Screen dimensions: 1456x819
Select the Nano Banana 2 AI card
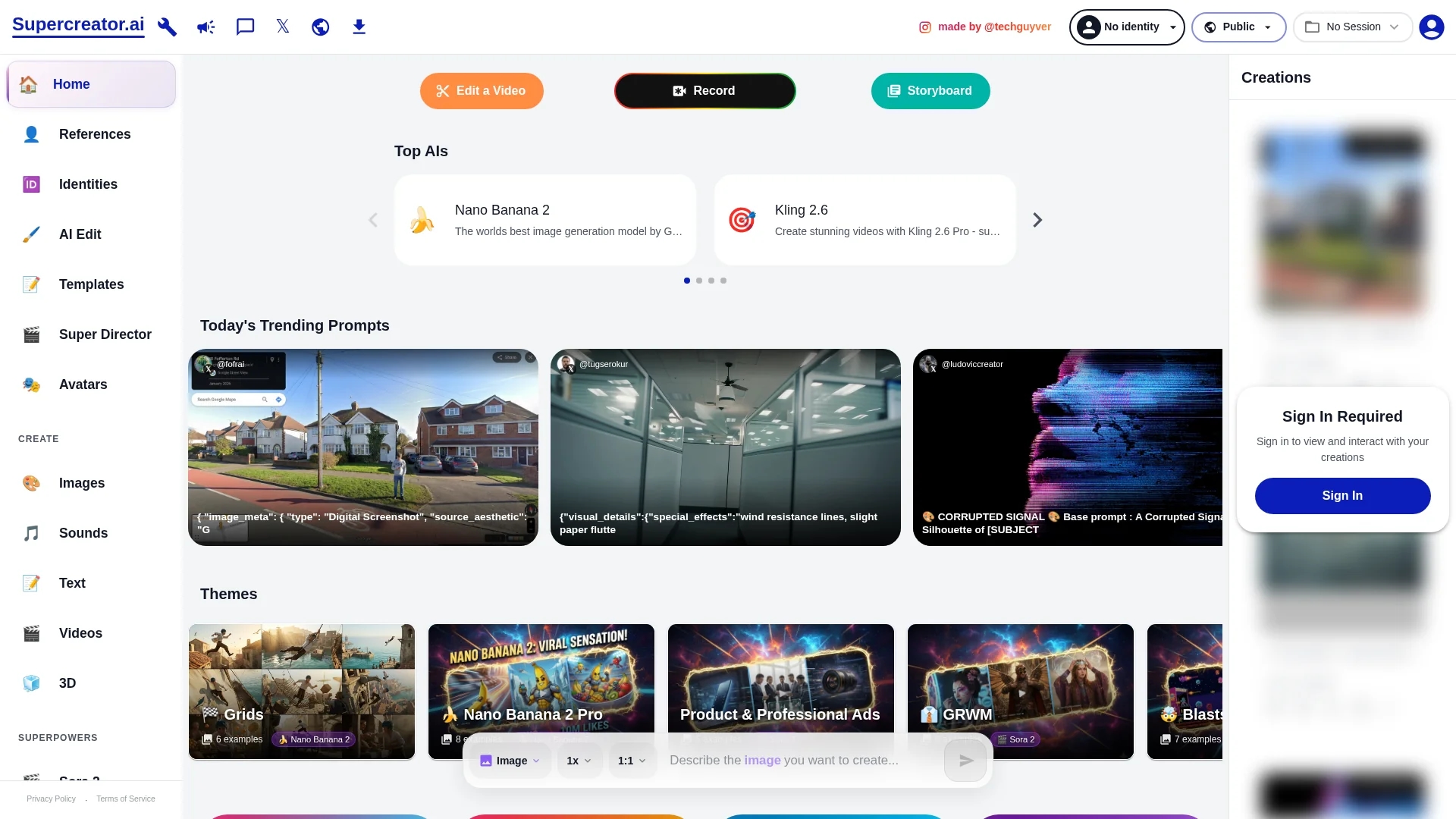click(545, 220)
